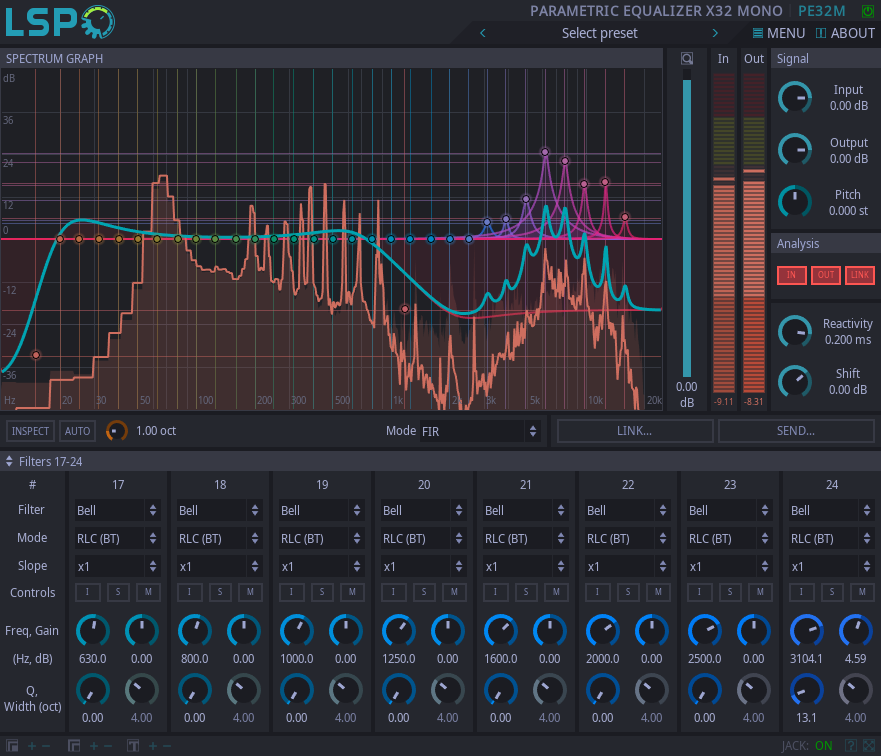The width and height of the screenshot is (881, 756).
Task: Toggle the IN analysis button
Action: (x=791, y=275)
